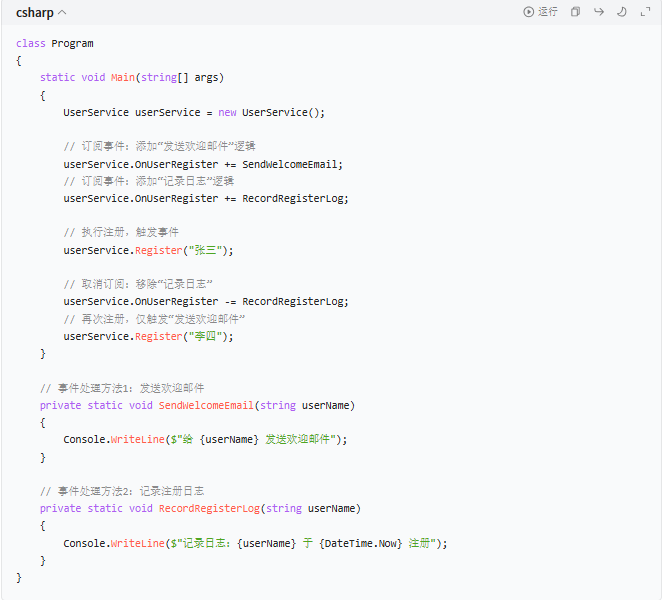Collapse the csharp code block chevron
664x600 pixels.
[63, 13]
